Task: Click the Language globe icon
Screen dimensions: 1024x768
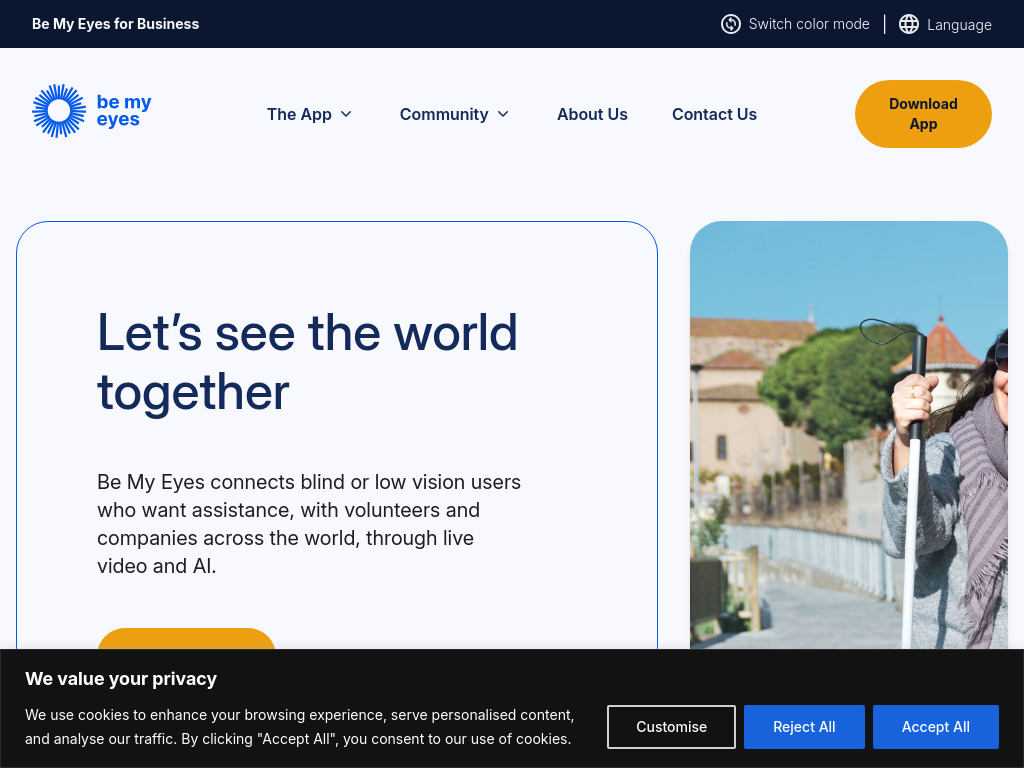Action: tap(909, 24)
